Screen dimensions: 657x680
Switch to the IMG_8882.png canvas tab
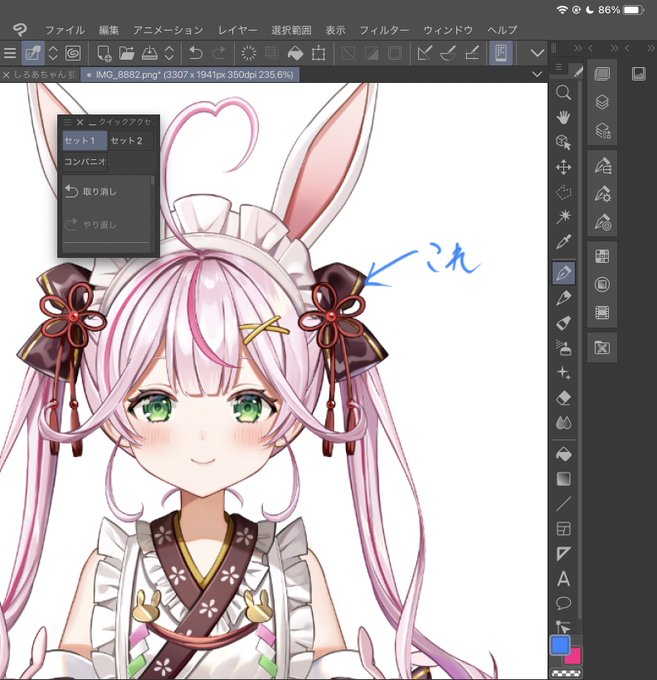190,75
